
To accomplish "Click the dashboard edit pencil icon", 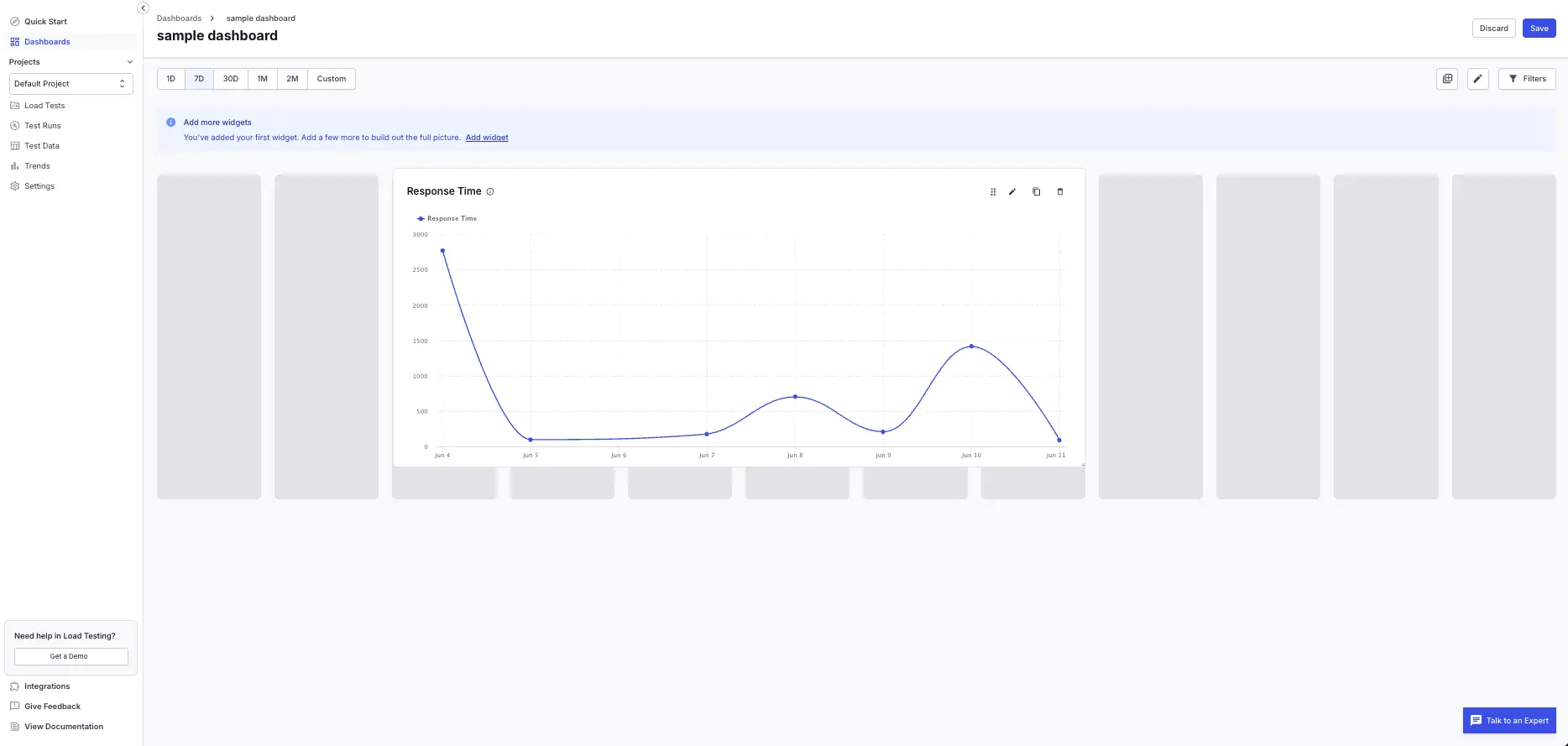I will [x=1478, y=79].
